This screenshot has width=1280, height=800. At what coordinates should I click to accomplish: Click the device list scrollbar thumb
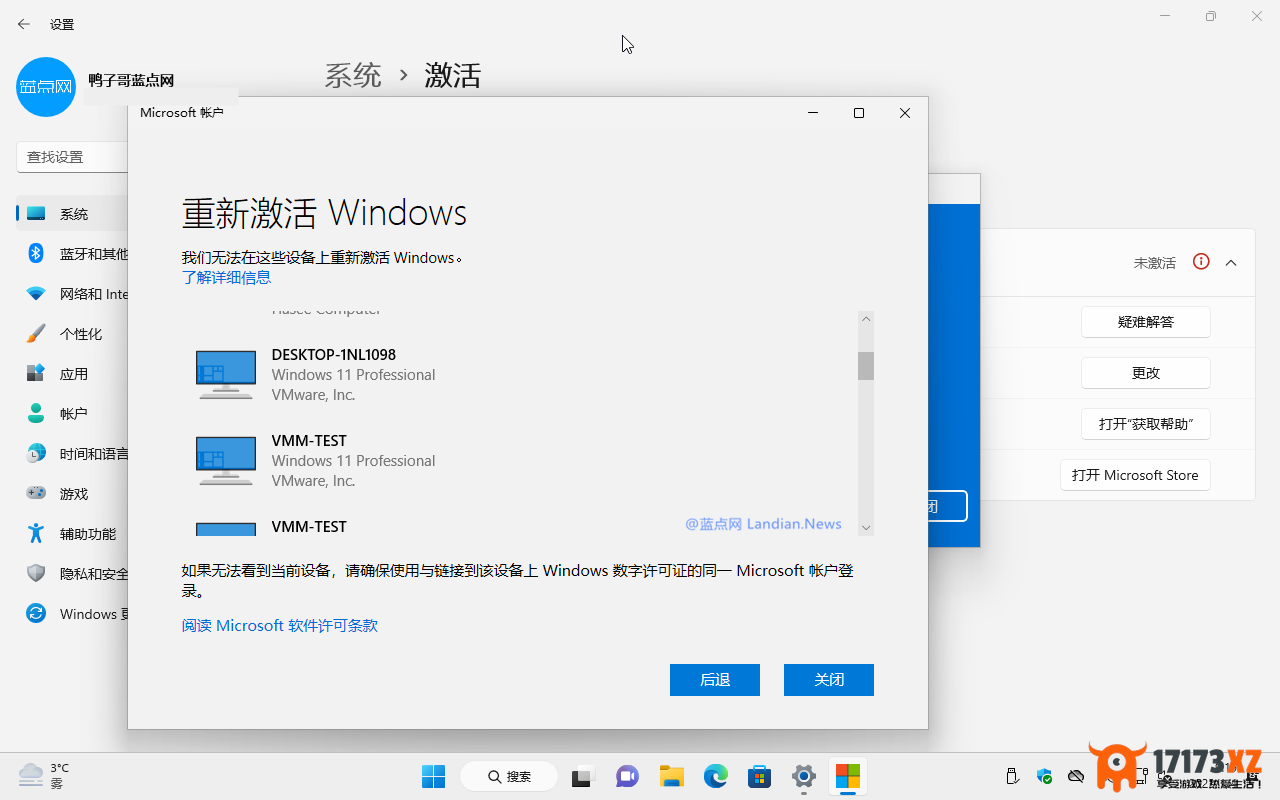[x=866, y=366]
